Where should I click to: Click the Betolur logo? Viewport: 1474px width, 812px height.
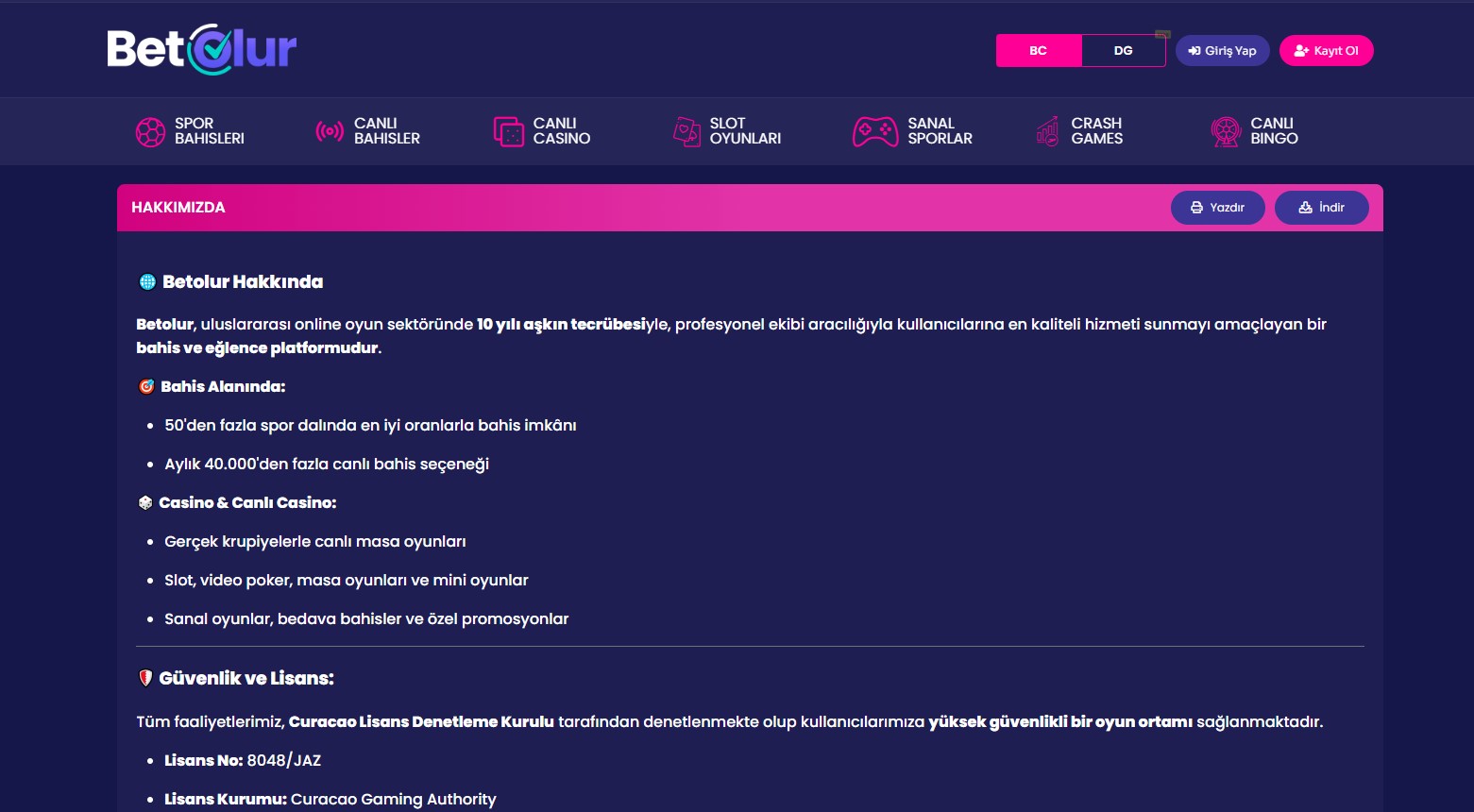point(202,49)
